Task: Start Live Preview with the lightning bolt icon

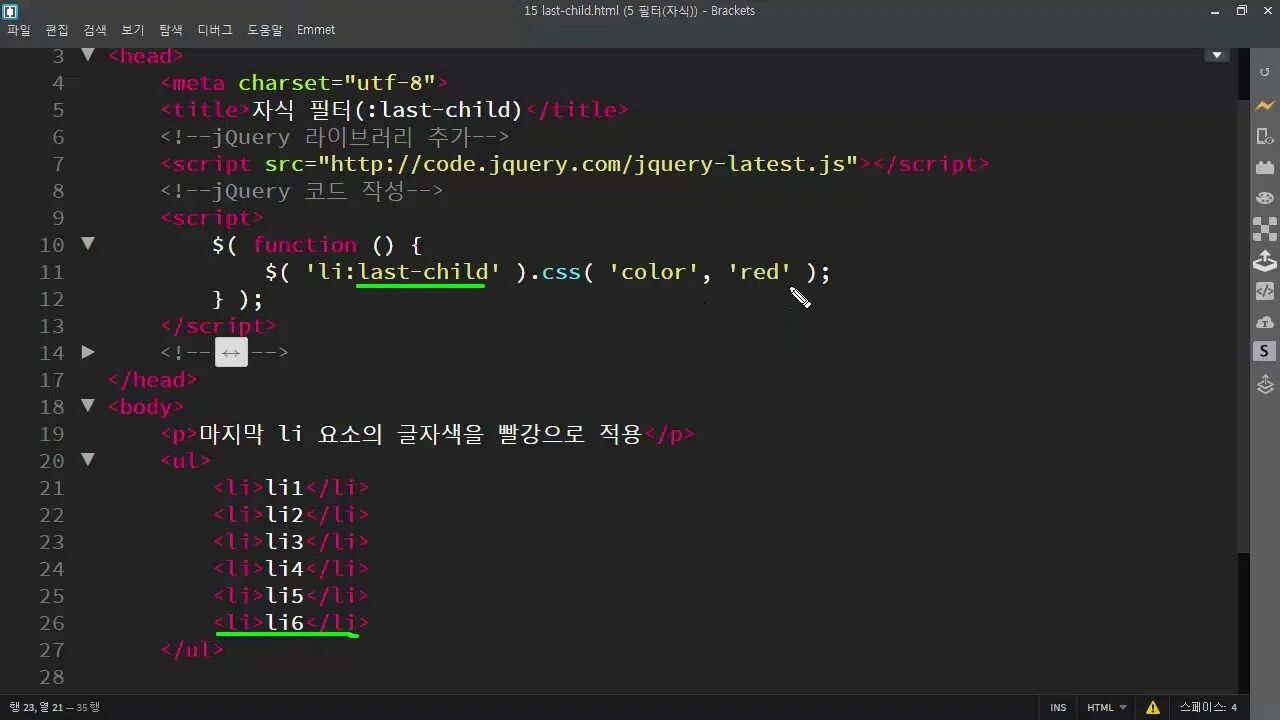Action: click(1265, 105)
